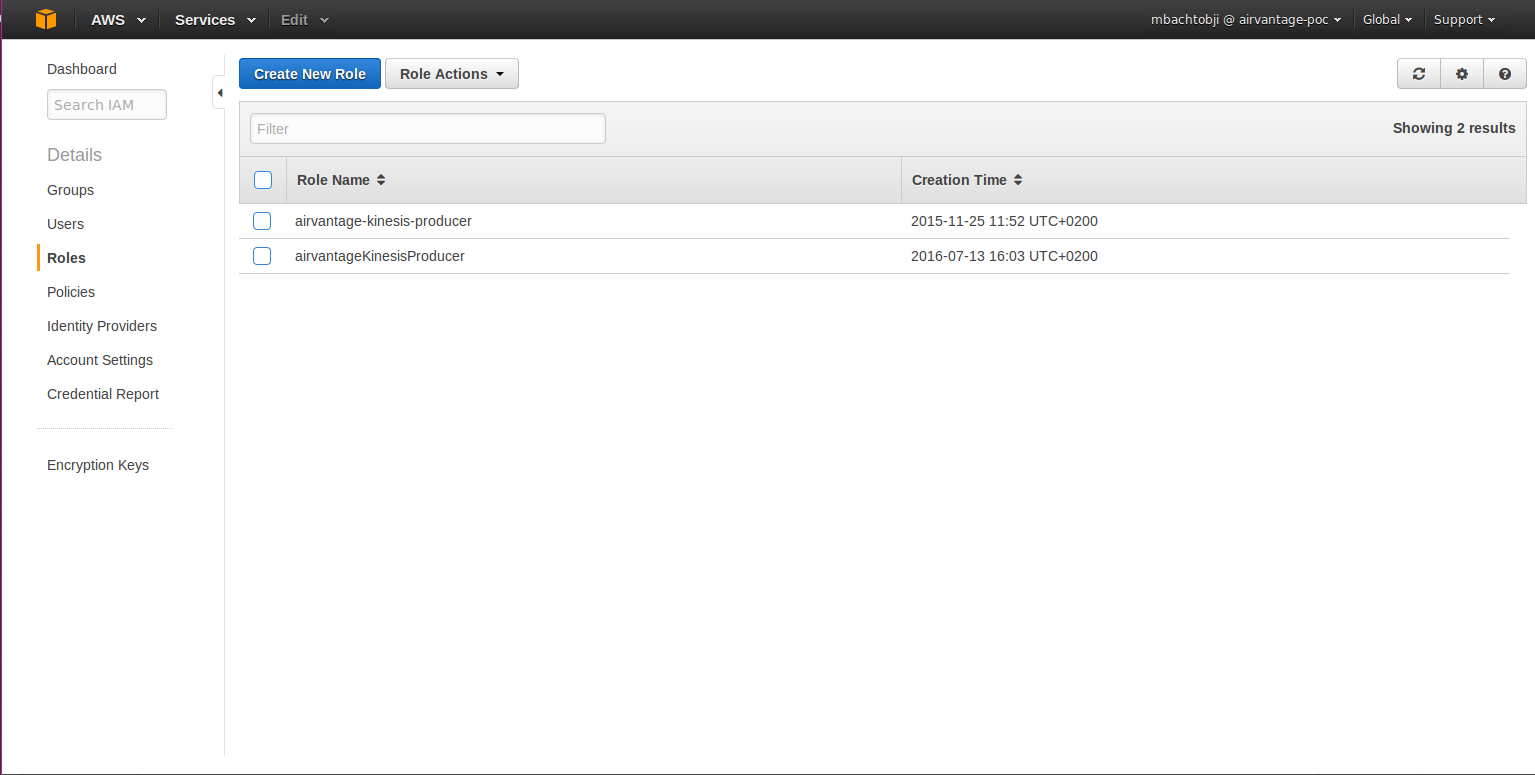Open the Role Actions dropdown

click(451, 74)
